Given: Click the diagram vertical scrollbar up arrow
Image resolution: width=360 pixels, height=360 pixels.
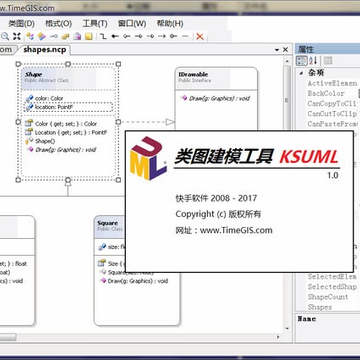Looking at the screenshot, I should 287,61.
